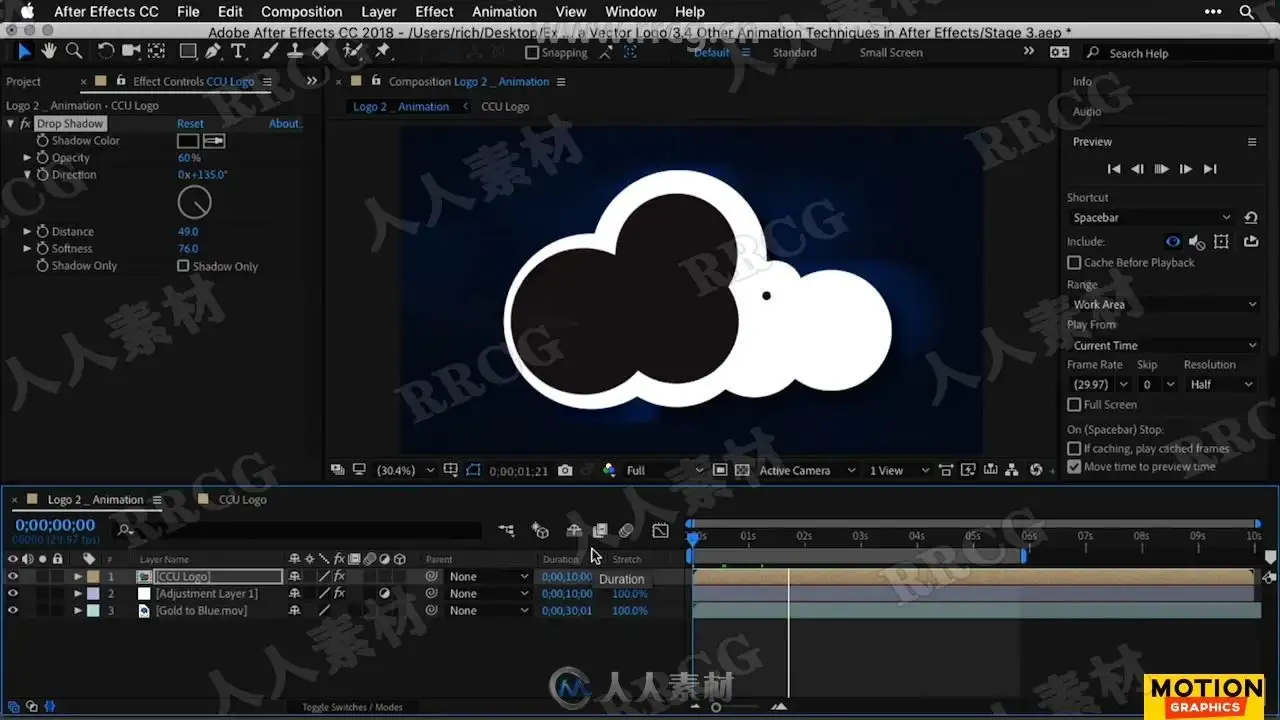Screen dimensions: 1280x720
Task: Switch to the CCU Logo timeline tab
Action: point(242,500)
